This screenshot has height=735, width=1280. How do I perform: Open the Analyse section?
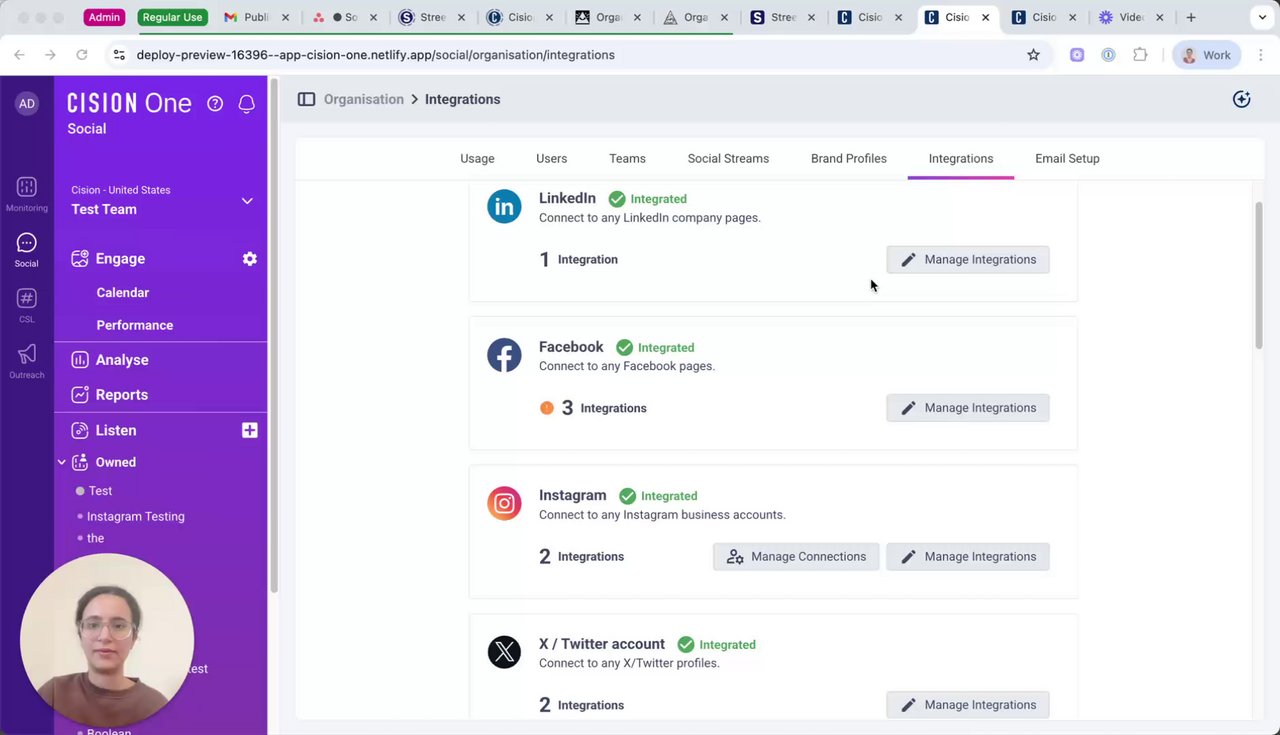tap(122, 360)
